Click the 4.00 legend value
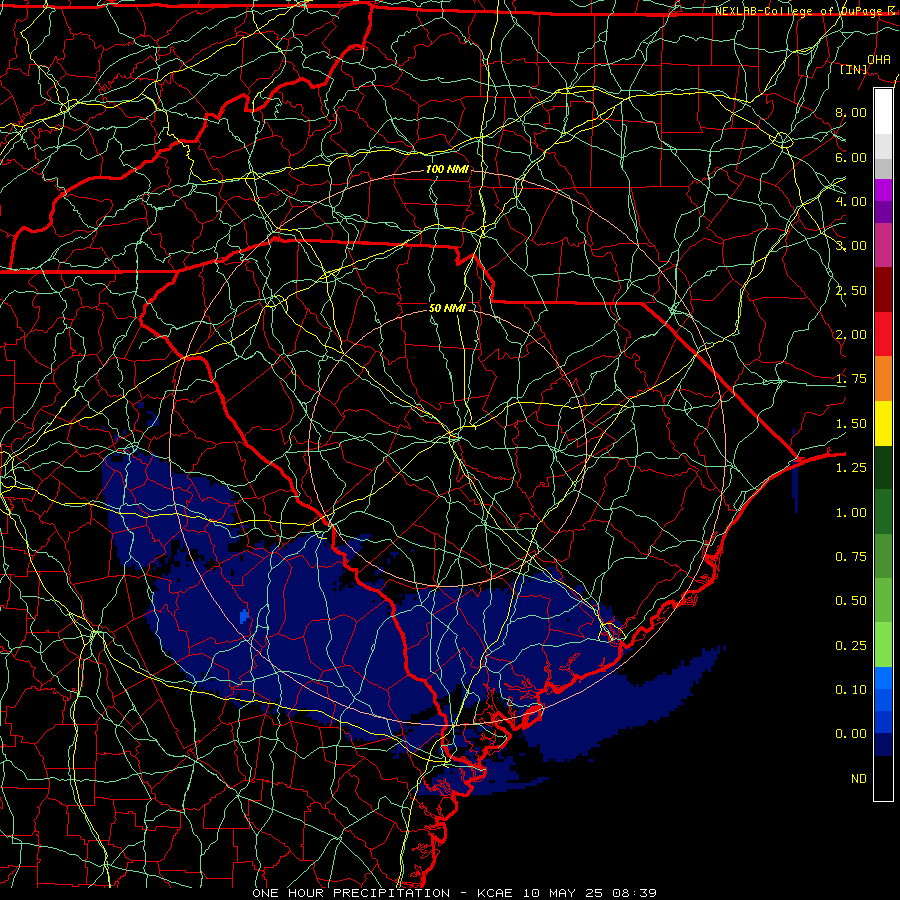 click(851, 201)
